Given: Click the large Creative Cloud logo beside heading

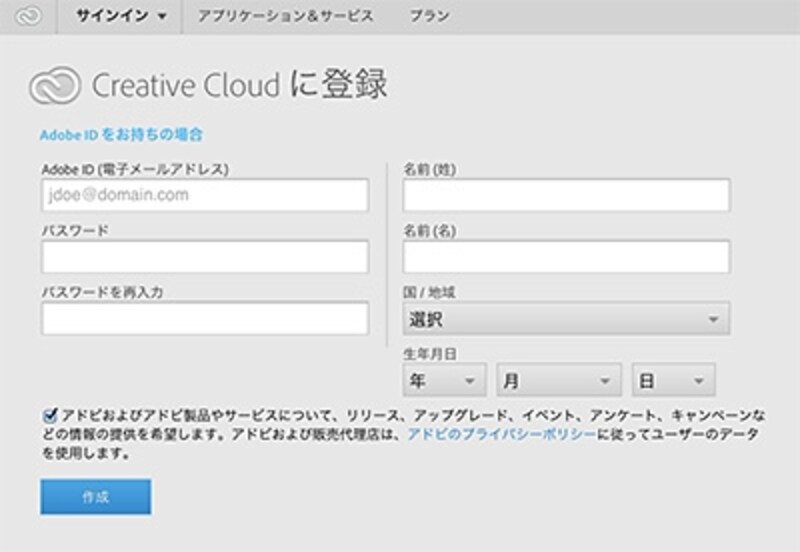Looking at the screenshot, I should coord(55,85).
